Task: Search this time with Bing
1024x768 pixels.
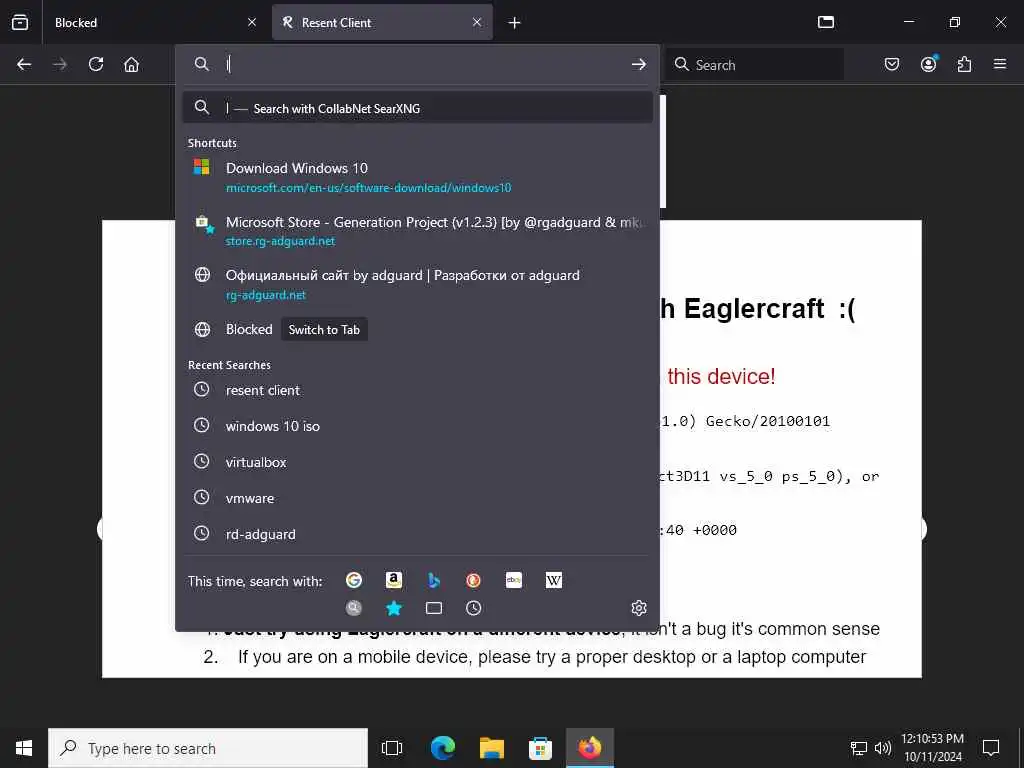Action: (434, 580)
